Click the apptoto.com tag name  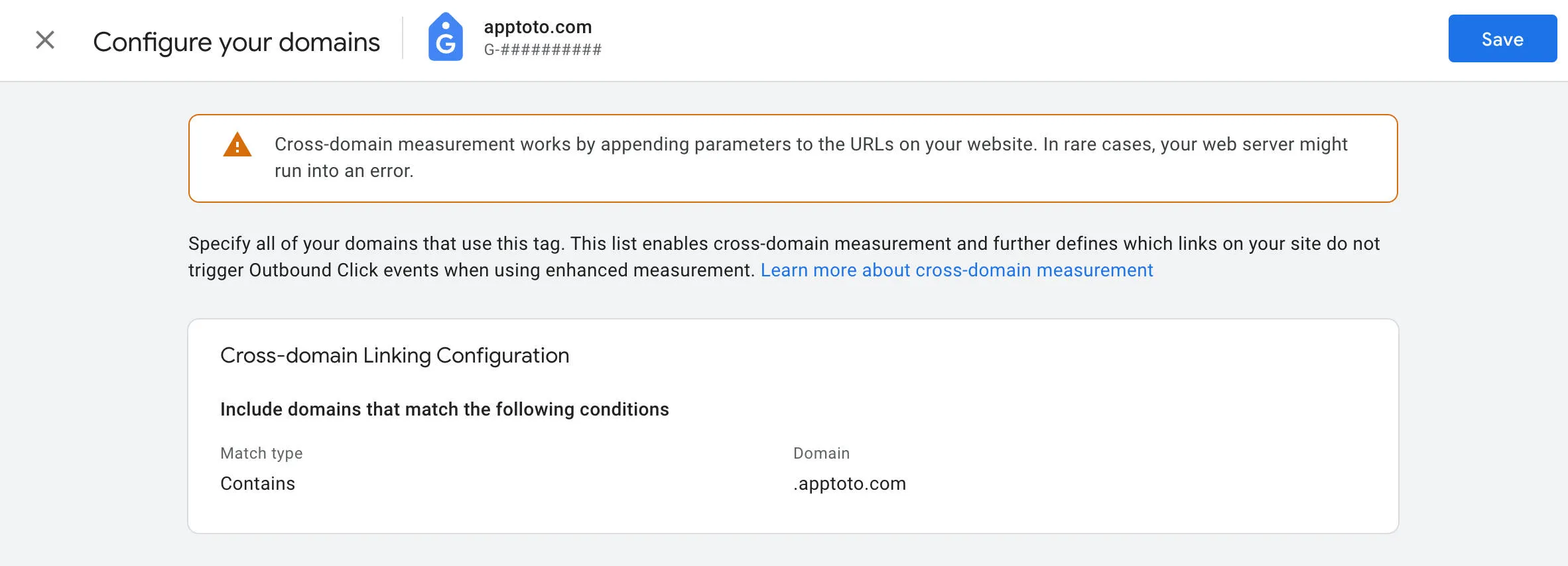(537, 27)
